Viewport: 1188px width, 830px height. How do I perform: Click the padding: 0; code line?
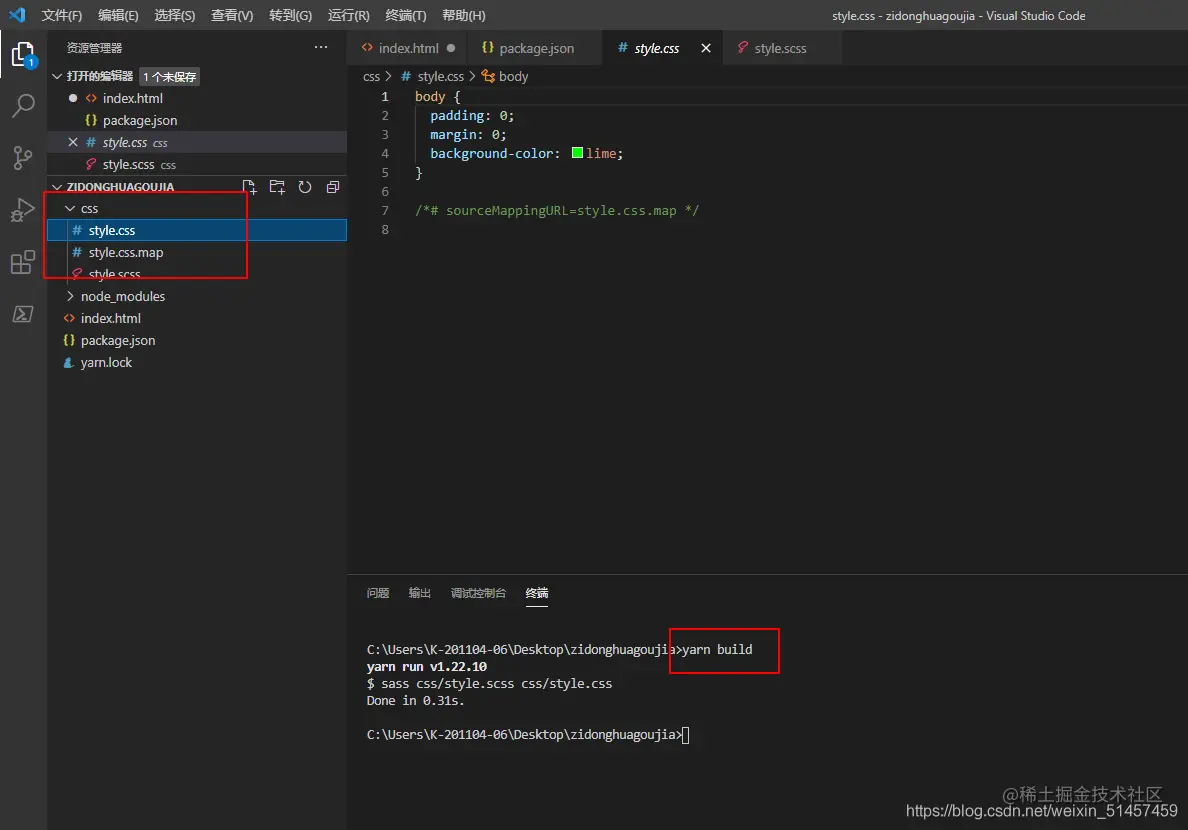pos(472,116)
